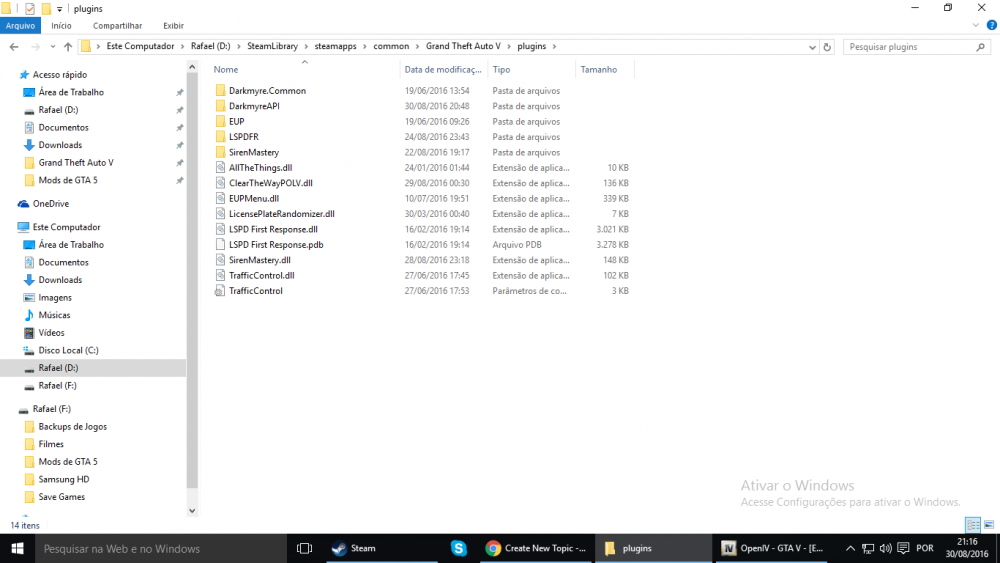Select the AllTheThings.dll file
1000x563 pixels.
tap(260, 168)
